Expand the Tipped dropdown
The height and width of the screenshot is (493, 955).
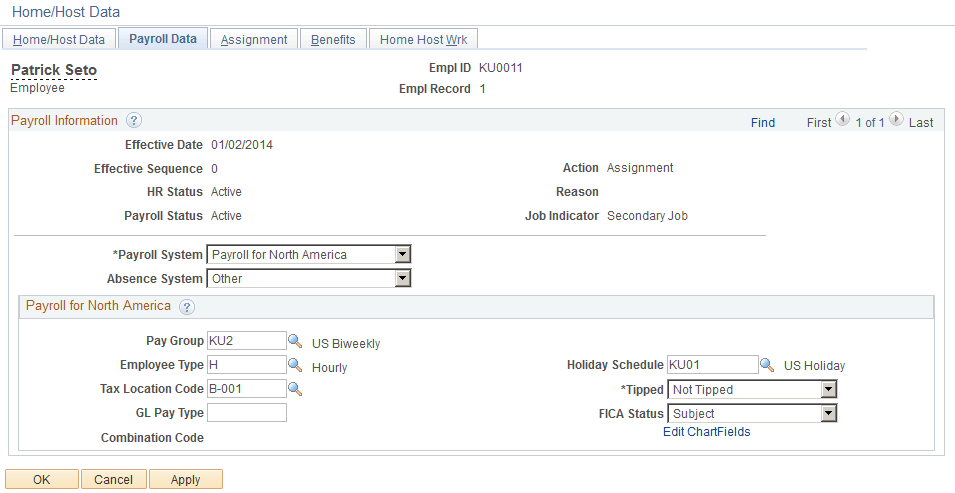point(827,389)
